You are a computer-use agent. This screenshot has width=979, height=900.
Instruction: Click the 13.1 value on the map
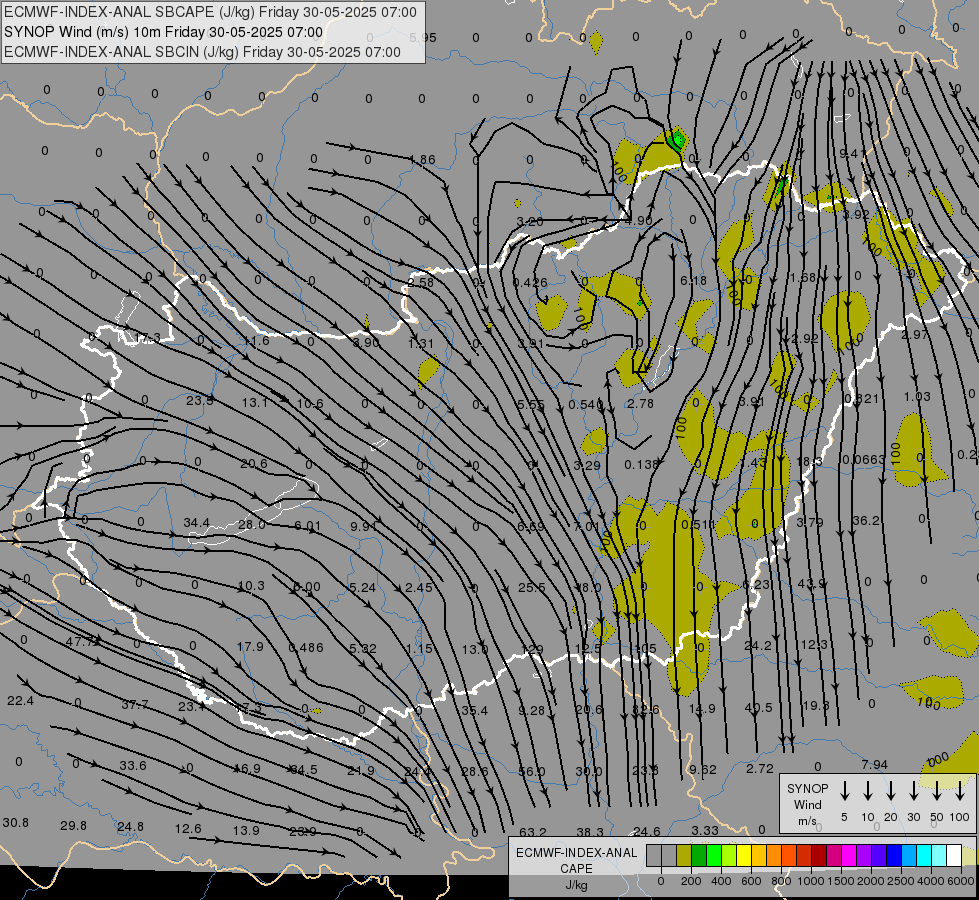(x=255, y=402)
